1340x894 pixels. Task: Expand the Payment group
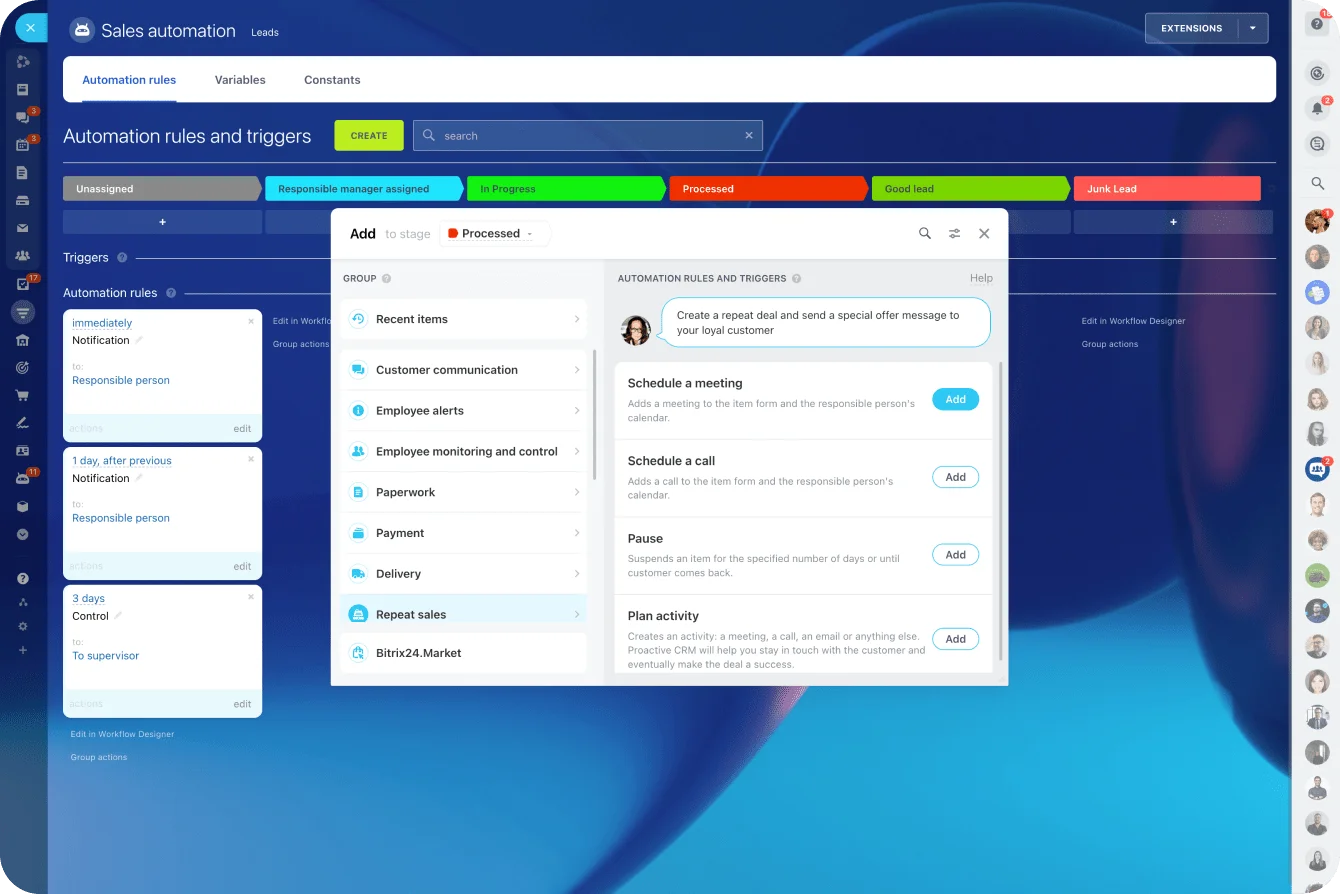462,533
